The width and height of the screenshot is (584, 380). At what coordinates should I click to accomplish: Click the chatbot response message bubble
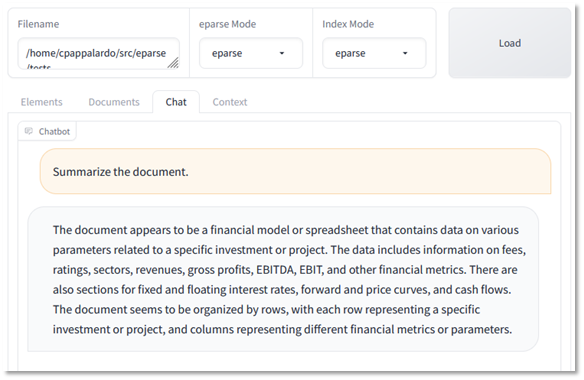pyautogui.click(x=283, y=279)
